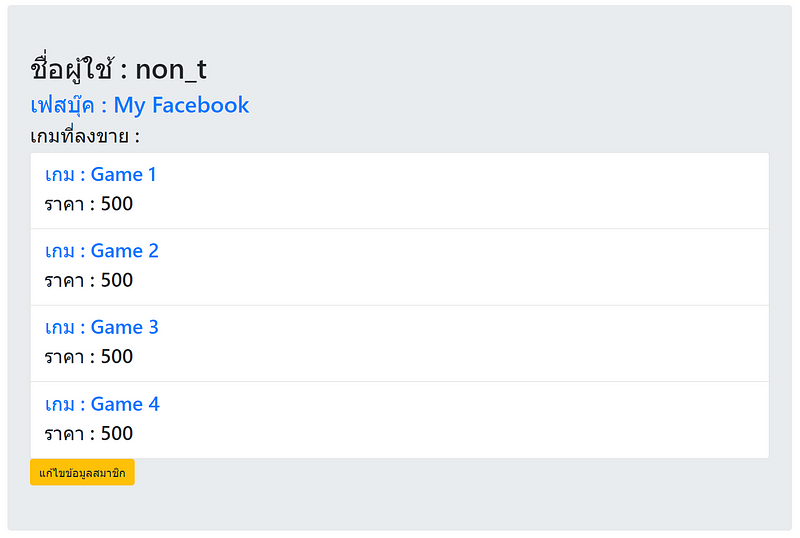This screenshot has width=800, height=538.
Task: Follow the Game 3 listing link
Action: (102, 328)
